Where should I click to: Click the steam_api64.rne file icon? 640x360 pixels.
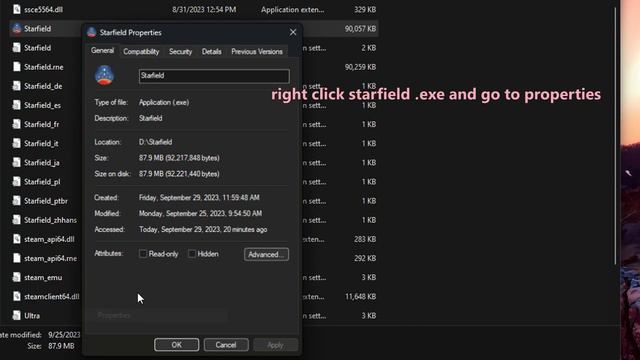tap(16, 258)
